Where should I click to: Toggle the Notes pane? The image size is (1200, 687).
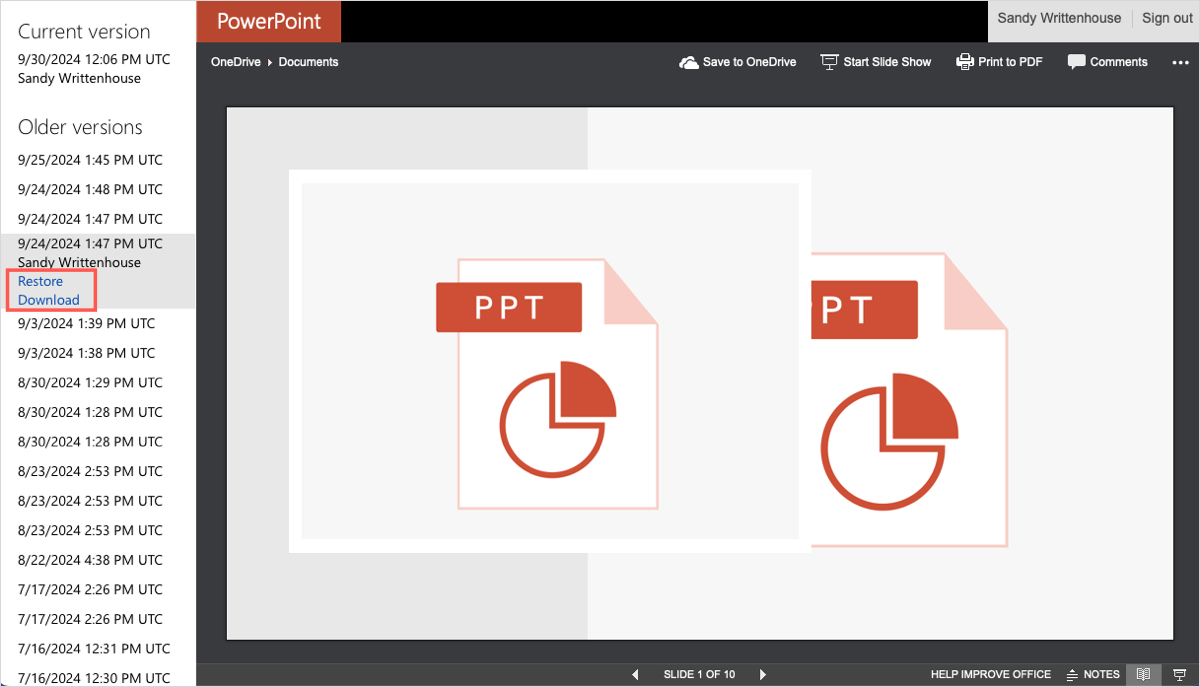(1093, 675)
